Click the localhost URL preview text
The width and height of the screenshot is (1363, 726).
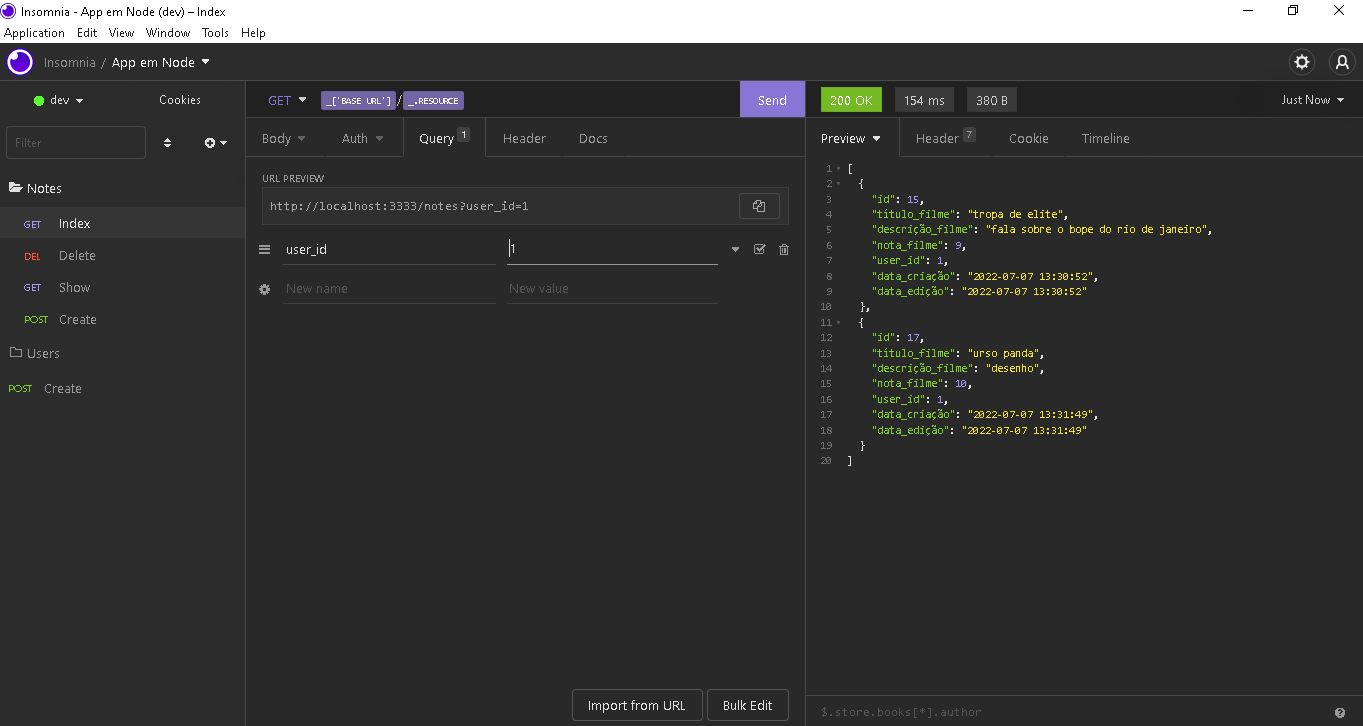(x=399, y=206)
